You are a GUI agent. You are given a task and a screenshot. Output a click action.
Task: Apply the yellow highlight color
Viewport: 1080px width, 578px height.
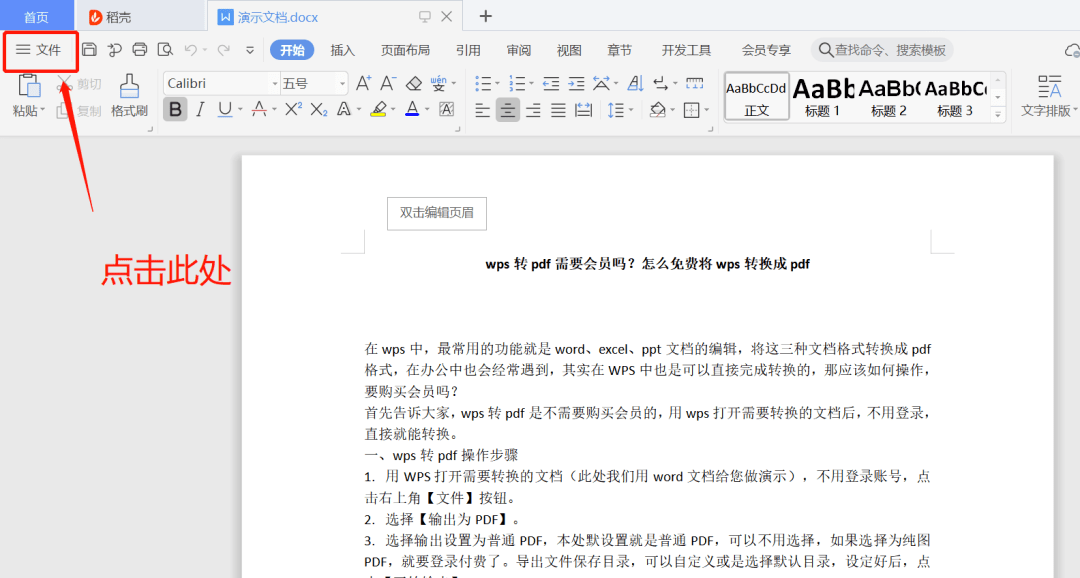coord(377,109)
